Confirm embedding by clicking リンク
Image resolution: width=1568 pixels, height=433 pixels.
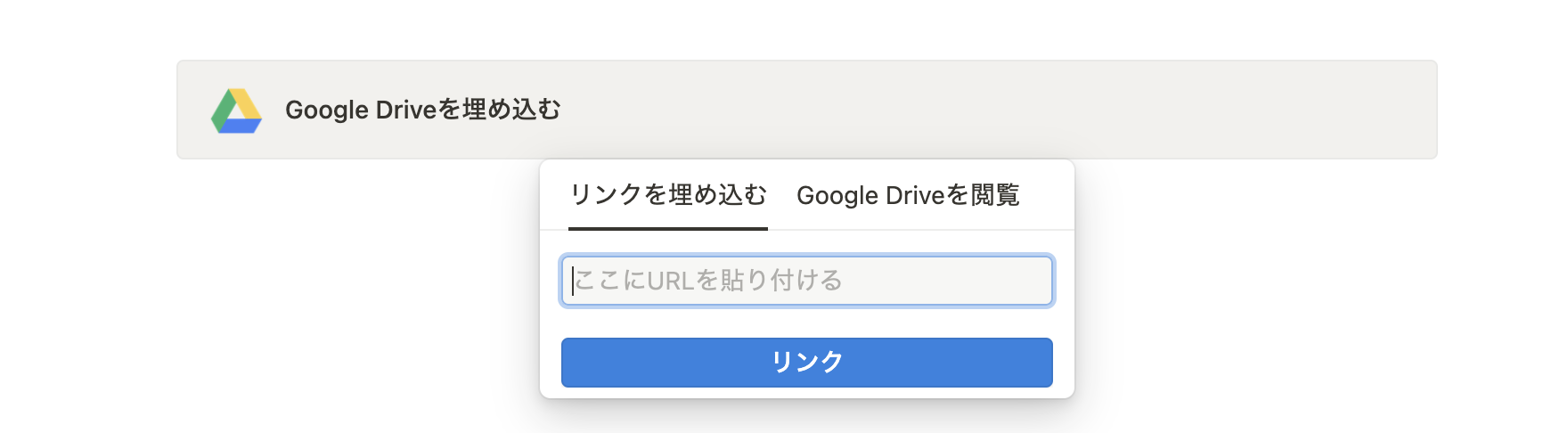click(807, 362)
